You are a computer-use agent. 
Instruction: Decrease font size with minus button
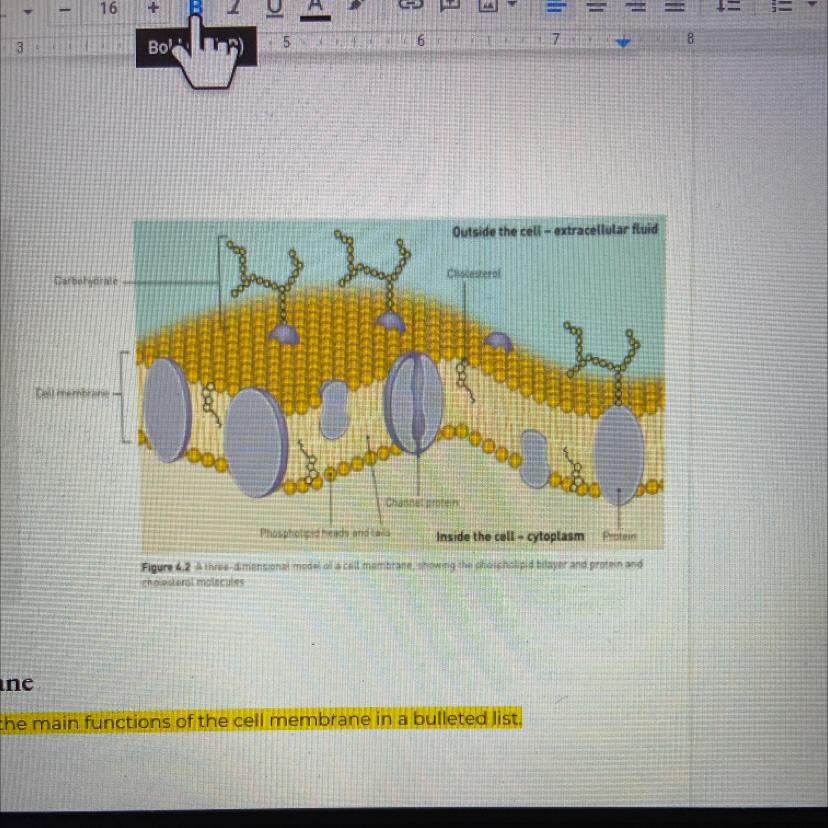point(66,8)
